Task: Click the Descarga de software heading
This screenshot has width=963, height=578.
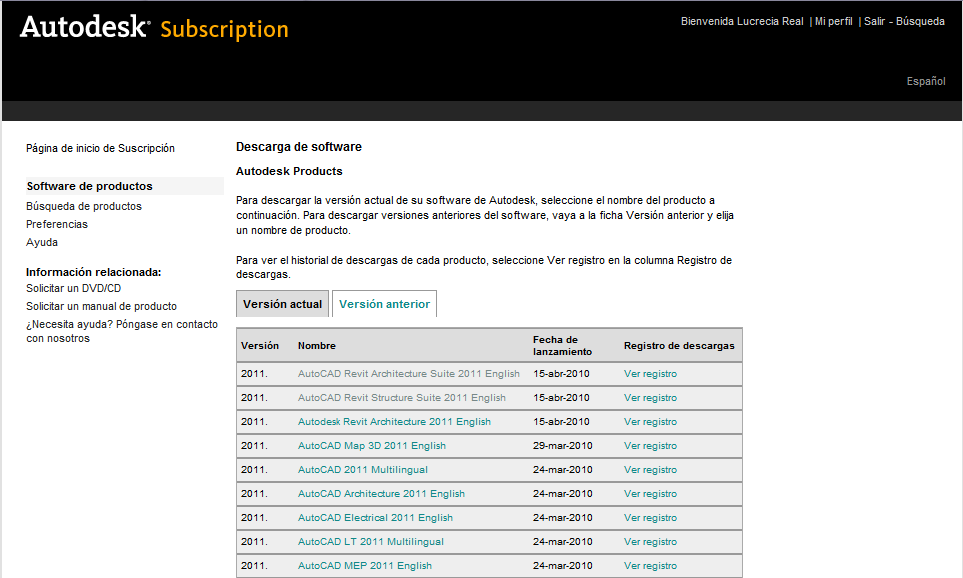Action: [298, 147]
